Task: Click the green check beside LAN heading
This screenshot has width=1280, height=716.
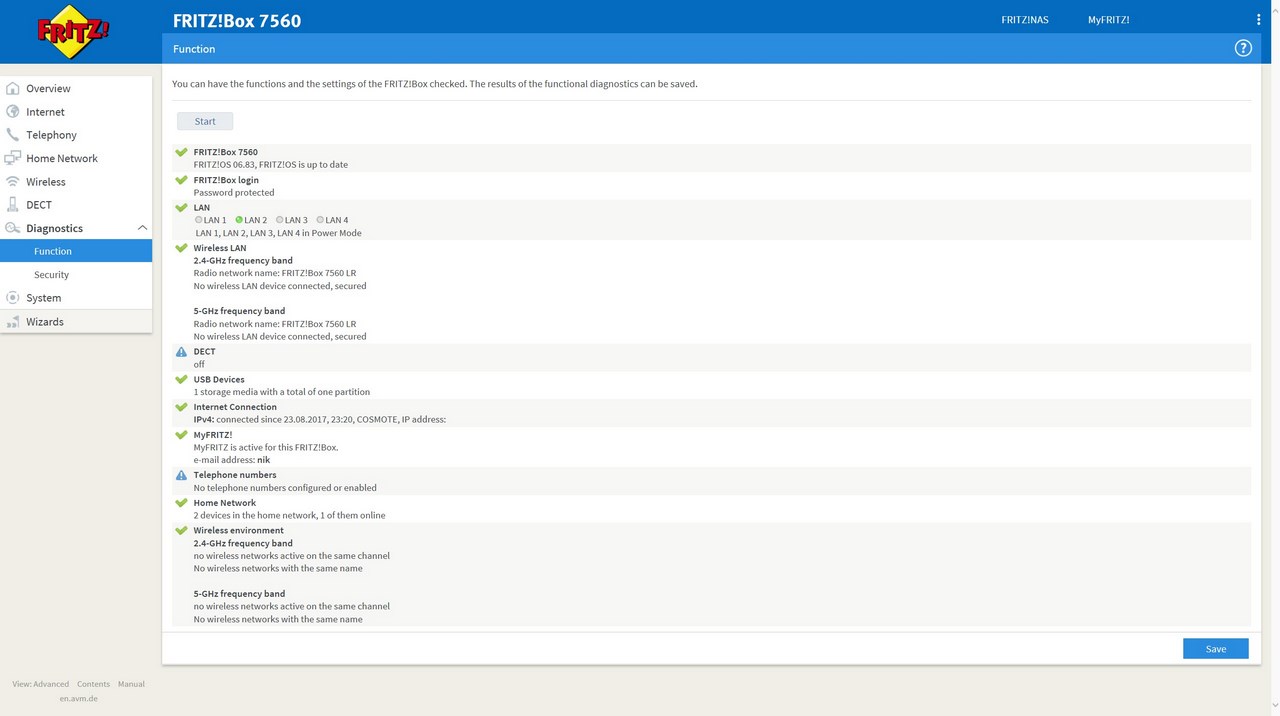Action: click(x=181, y=208)
